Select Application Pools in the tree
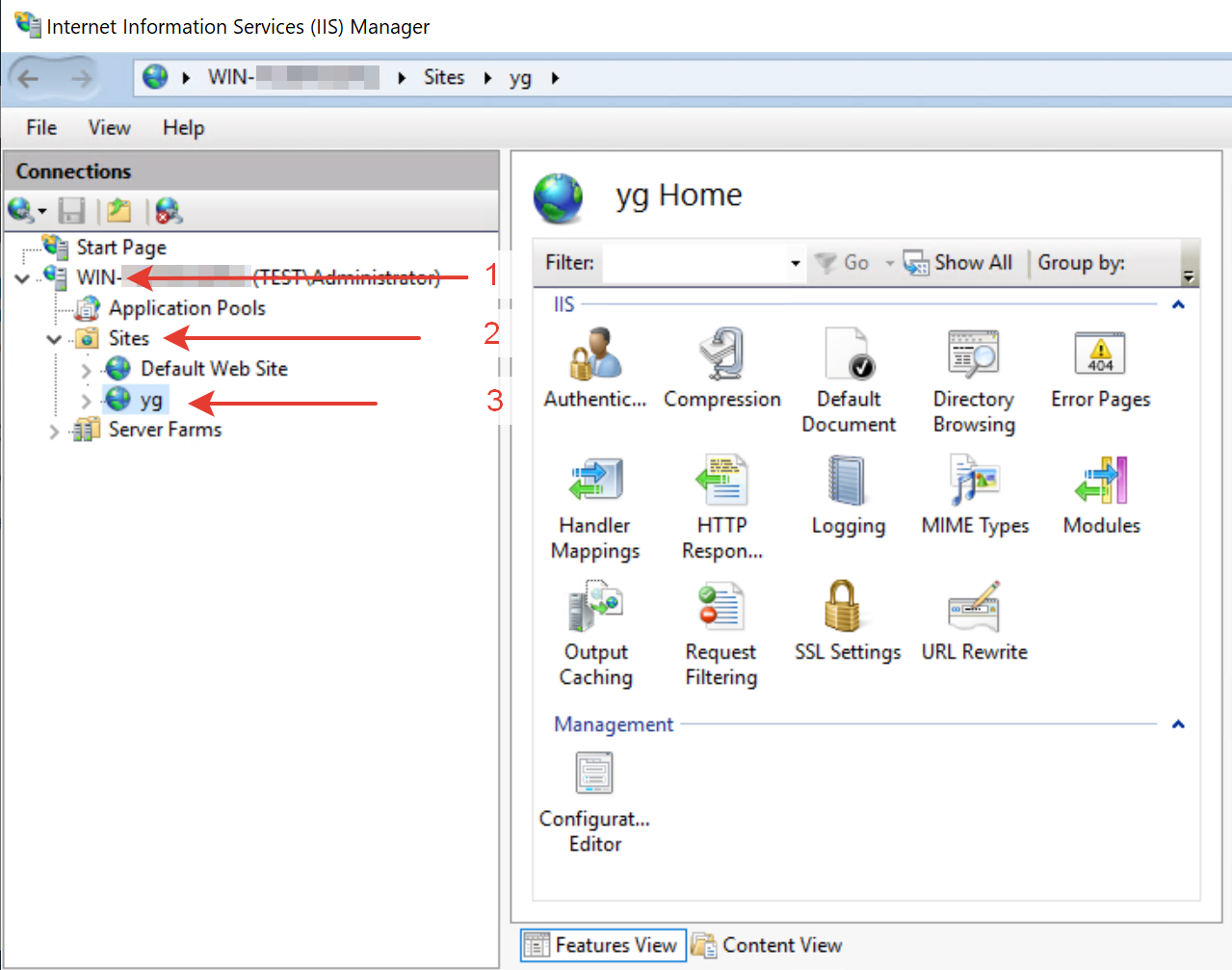Viewport: 1232px width, 970px height. (187, 308)
